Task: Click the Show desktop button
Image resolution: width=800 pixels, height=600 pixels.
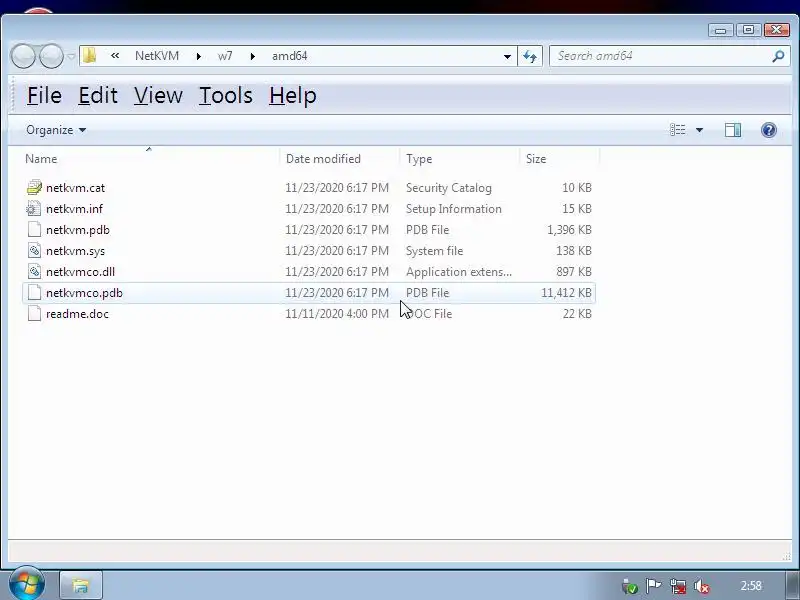Action: (792, 585)
